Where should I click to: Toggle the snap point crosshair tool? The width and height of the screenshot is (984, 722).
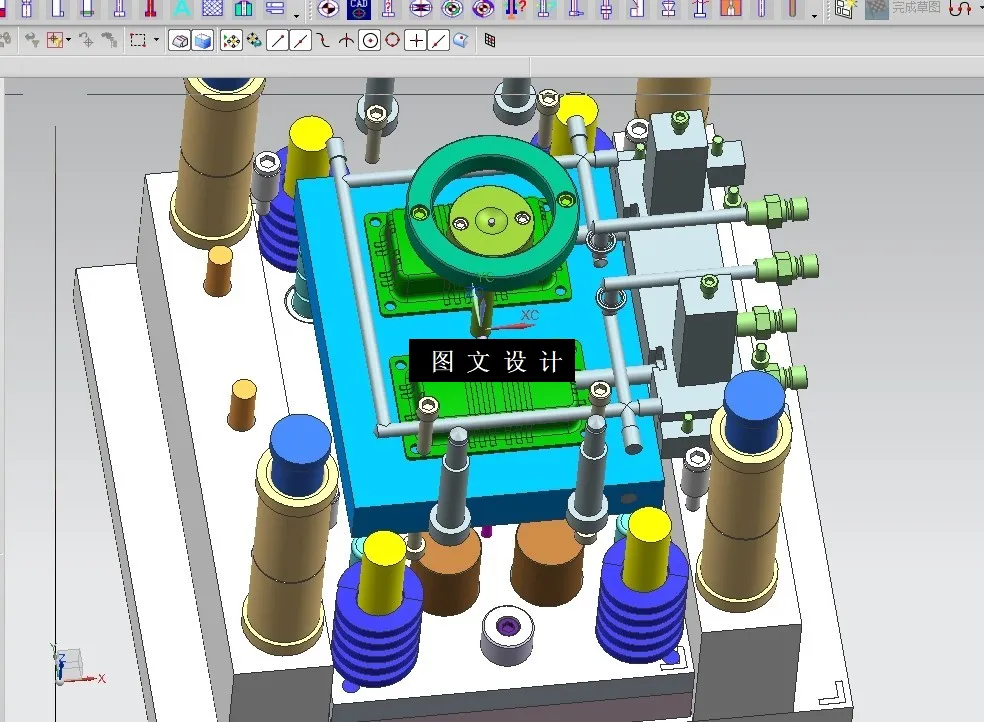pyautogui.click(x=53, y=40)
